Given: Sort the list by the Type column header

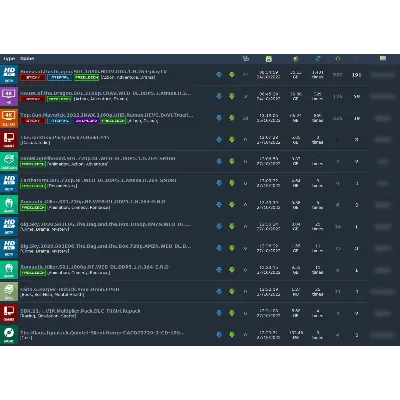Looking at the screenshot, I should (9, 59).
